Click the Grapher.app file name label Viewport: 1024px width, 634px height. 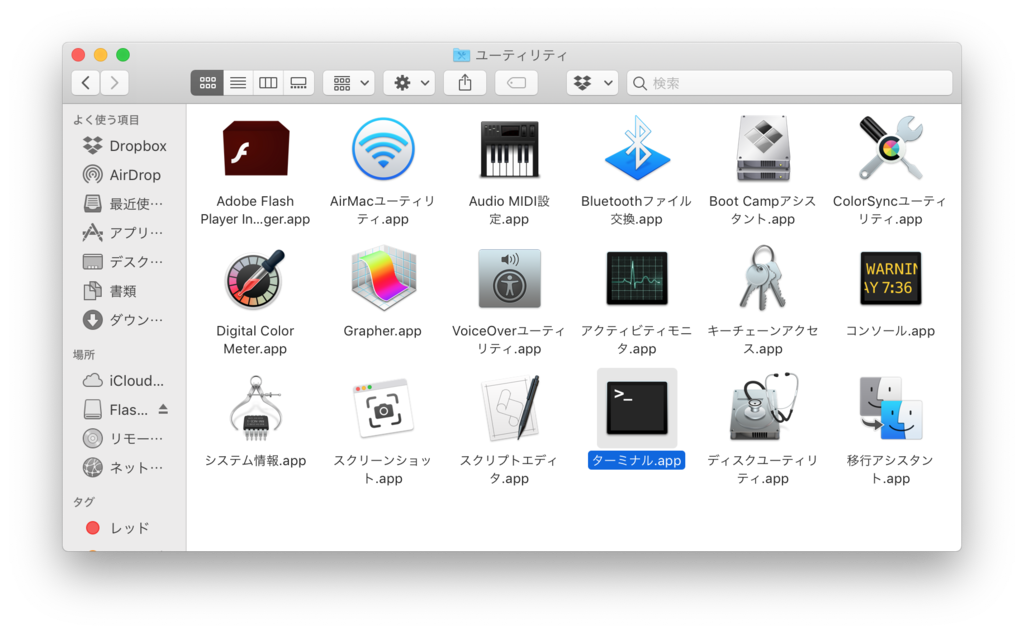click(383, 331)
